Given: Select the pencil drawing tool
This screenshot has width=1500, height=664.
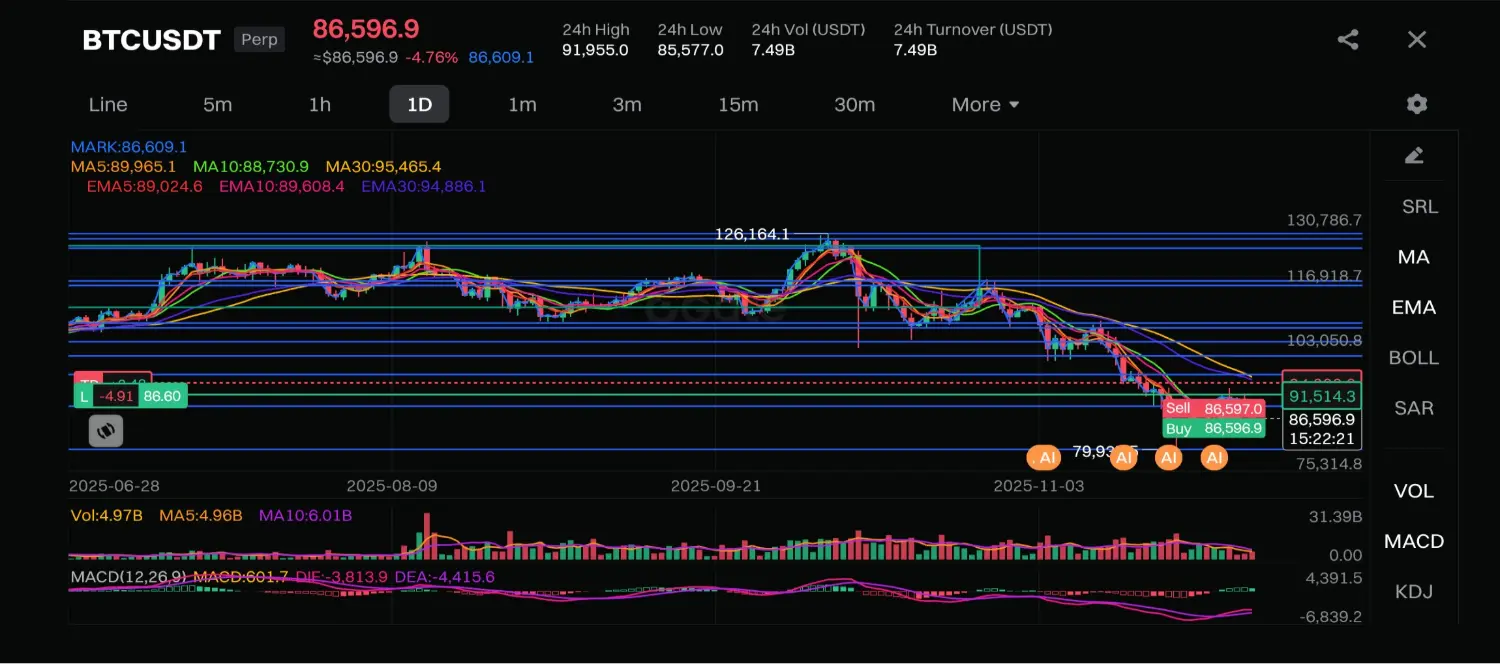Looking at the screenshot, I should pos(1414,155).
